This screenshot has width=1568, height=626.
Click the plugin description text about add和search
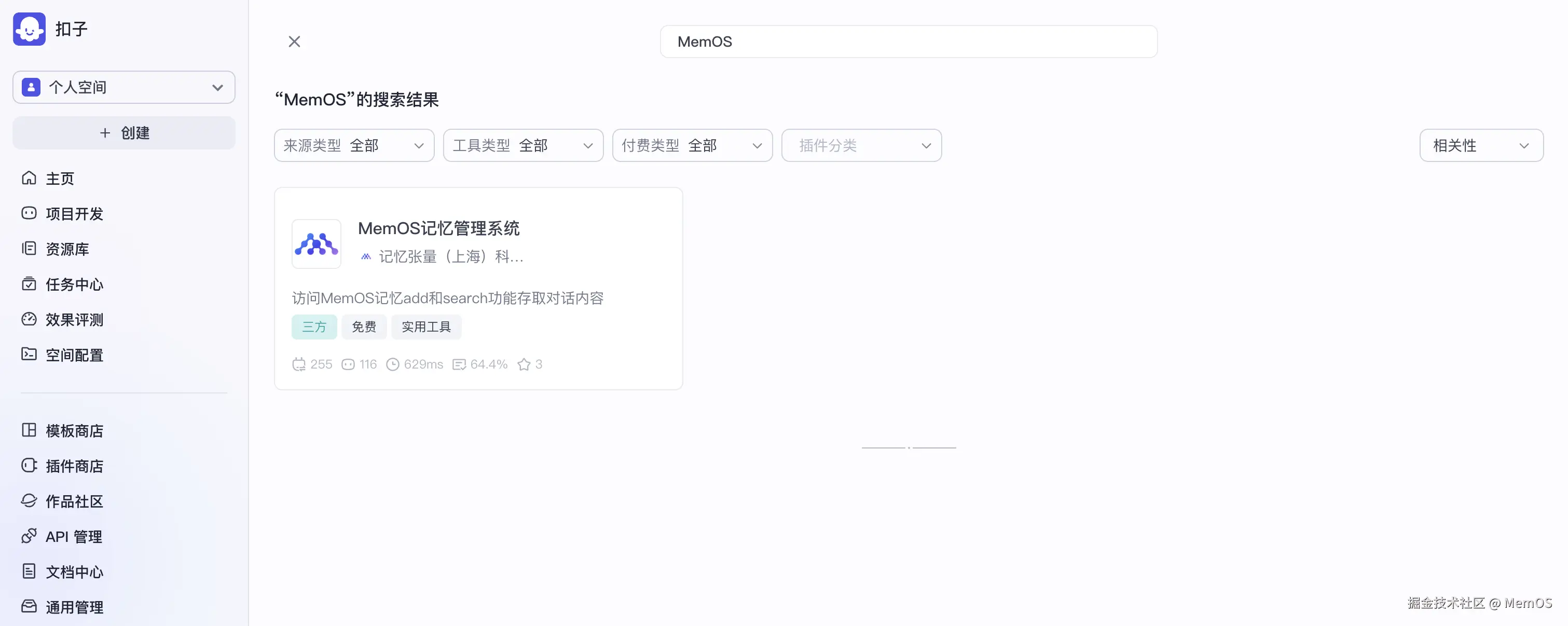(448, 298)
